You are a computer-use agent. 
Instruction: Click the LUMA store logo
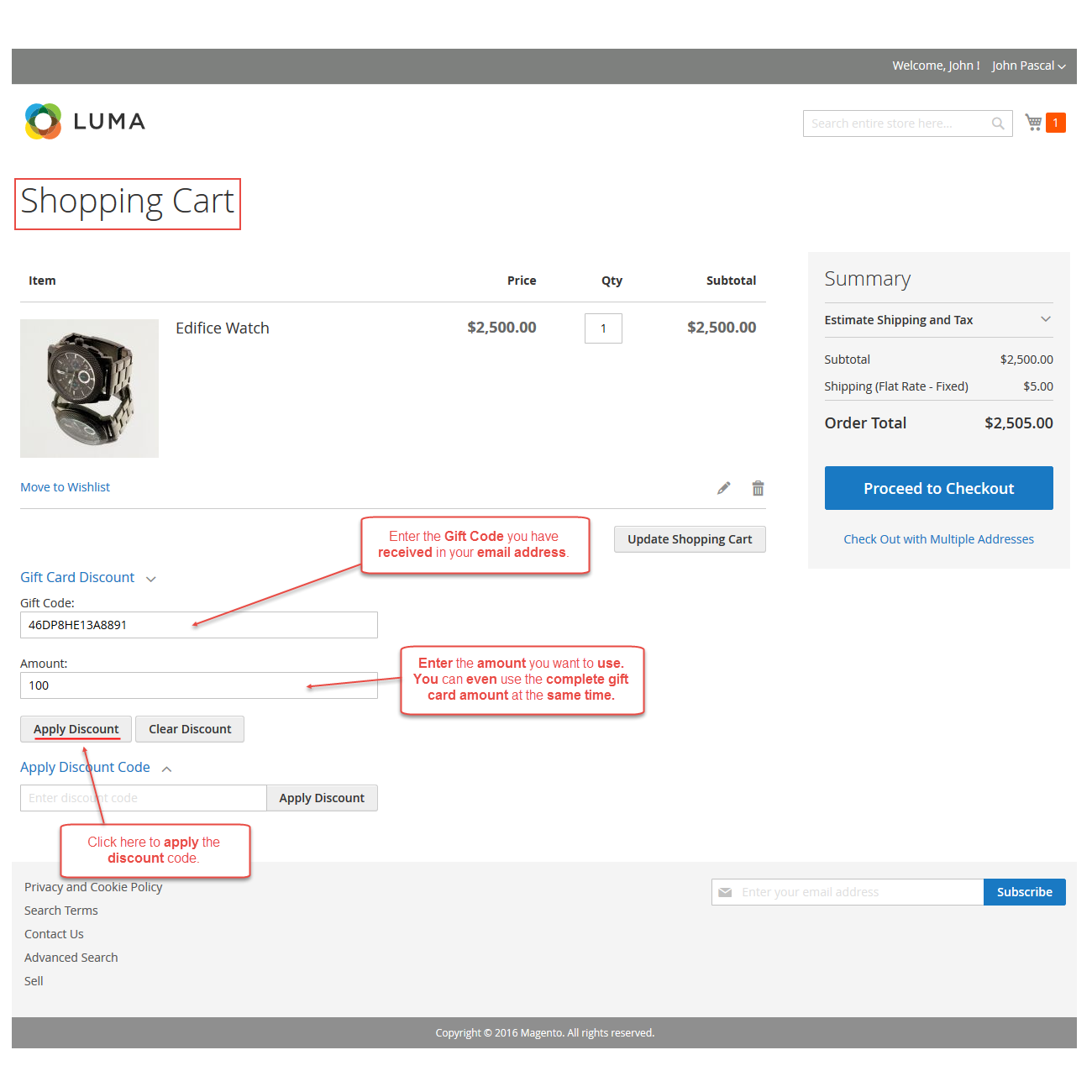[x=85, y=122]
